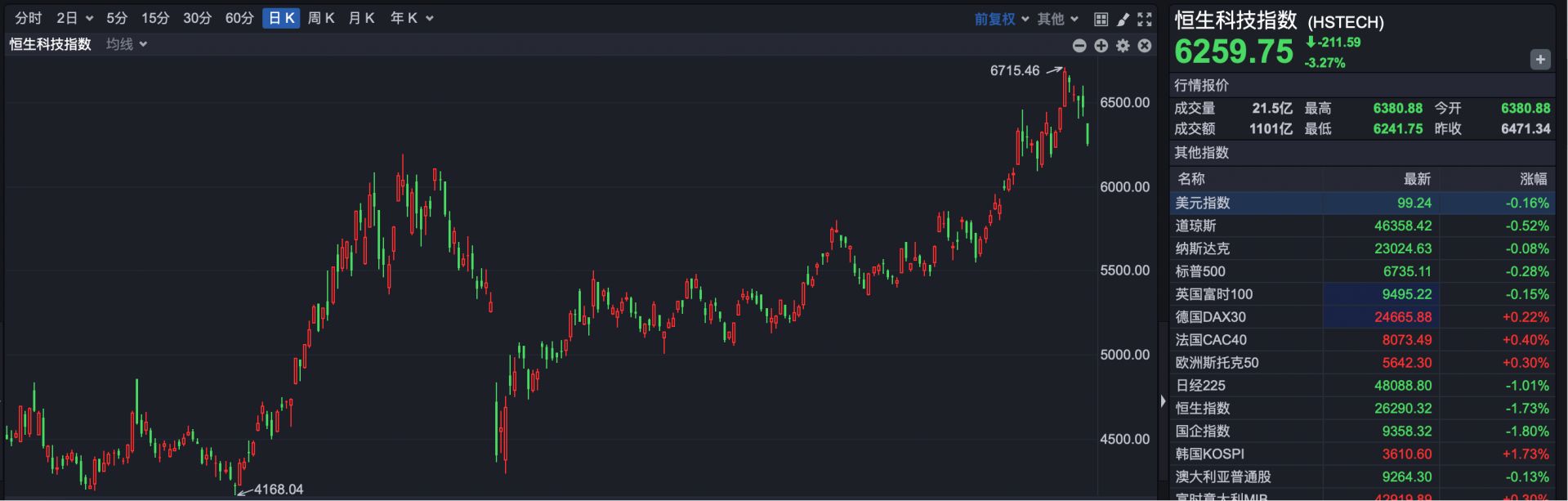Open 纳斯达克 from other indices list
This screenshot has width=1568, height=501.
tap(1202, 248)
